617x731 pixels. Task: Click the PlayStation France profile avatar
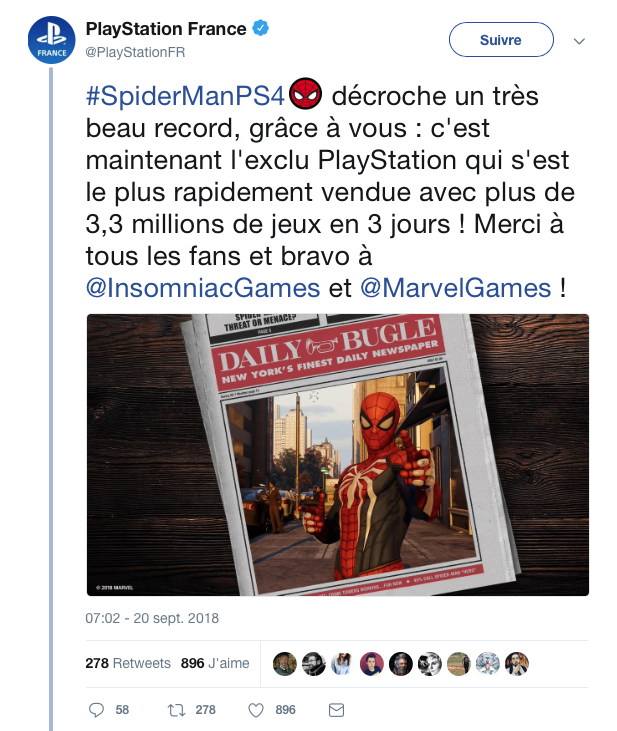pos(51,40)
